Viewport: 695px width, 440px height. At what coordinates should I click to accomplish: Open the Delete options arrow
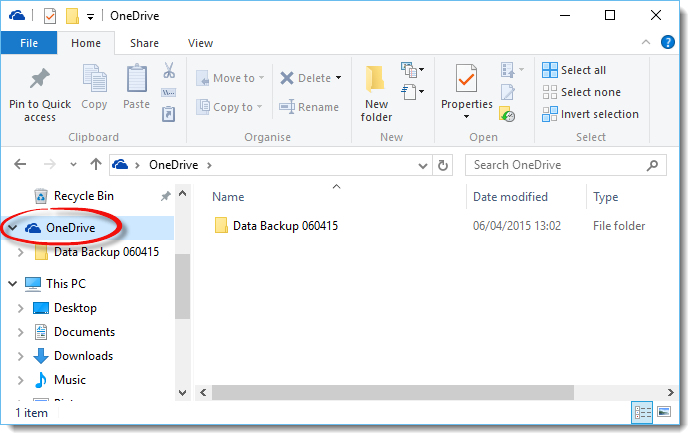339,78
